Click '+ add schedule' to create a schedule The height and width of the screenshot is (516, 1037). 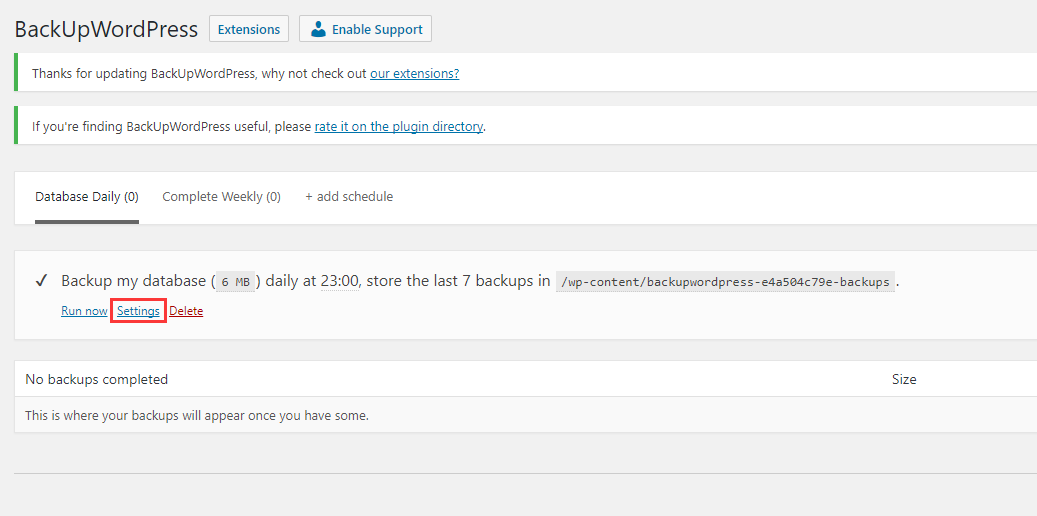point(349,197)
